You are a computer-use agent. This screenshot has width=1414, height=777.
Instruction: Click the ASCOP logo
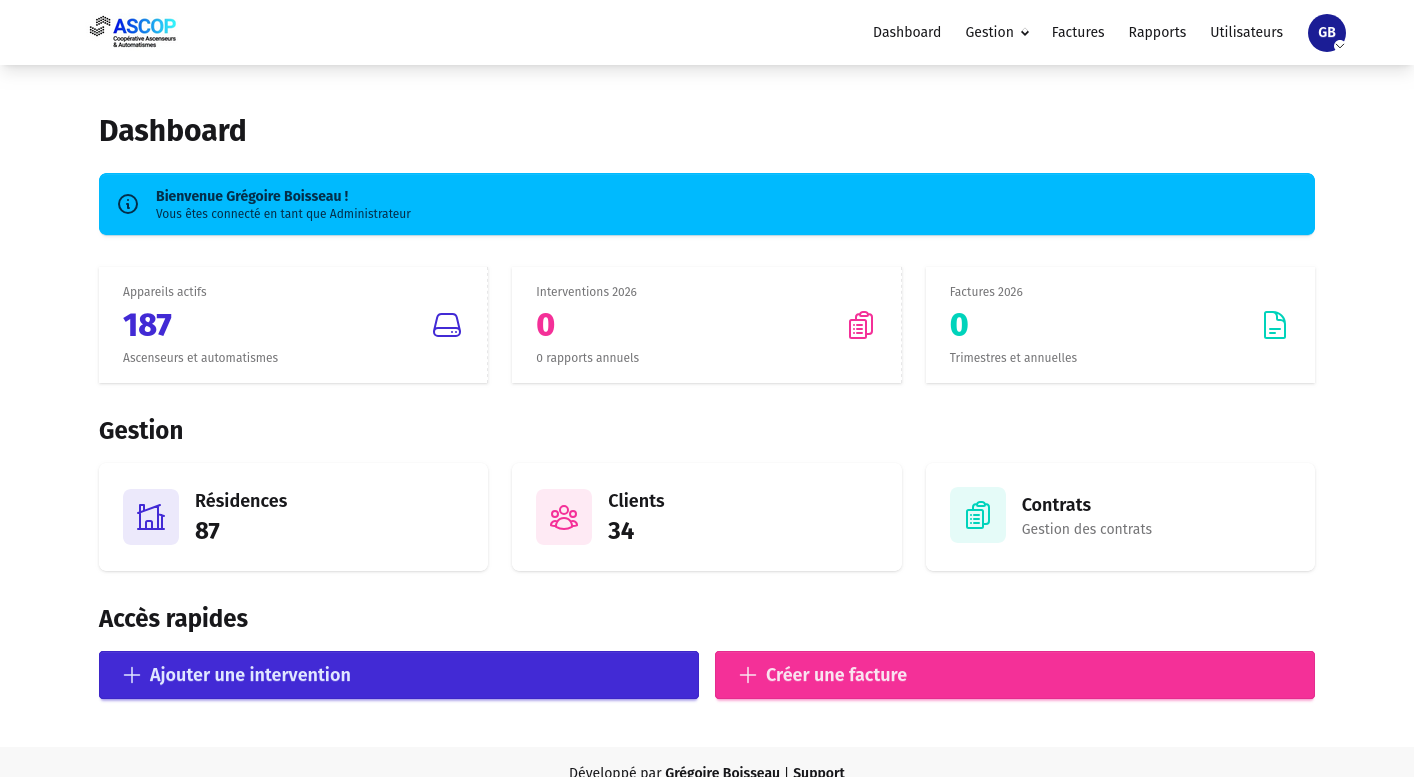(132, 31)
